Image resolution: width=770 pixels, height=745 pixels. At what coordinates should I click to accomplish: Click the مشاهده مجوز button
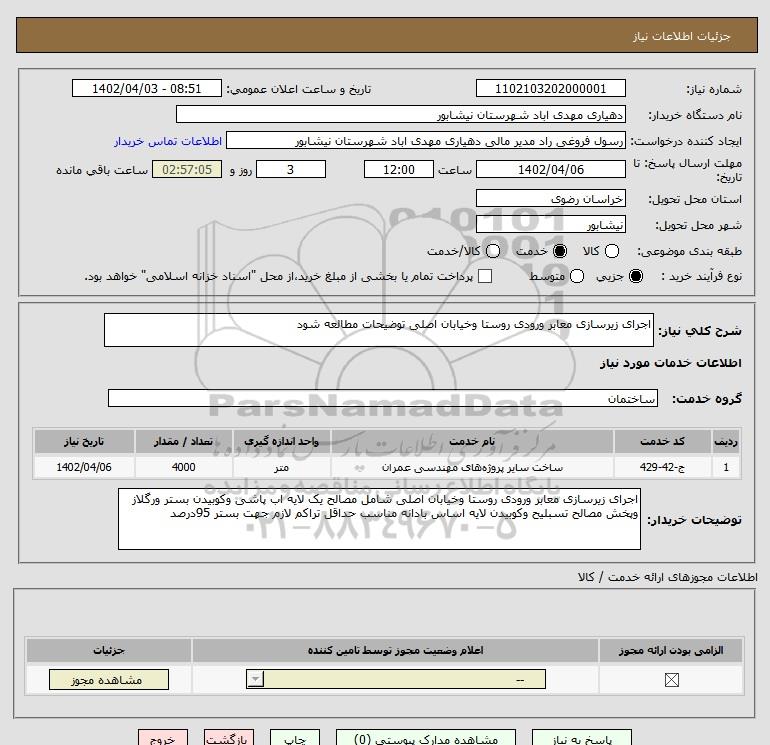click(x=109, y=680)
